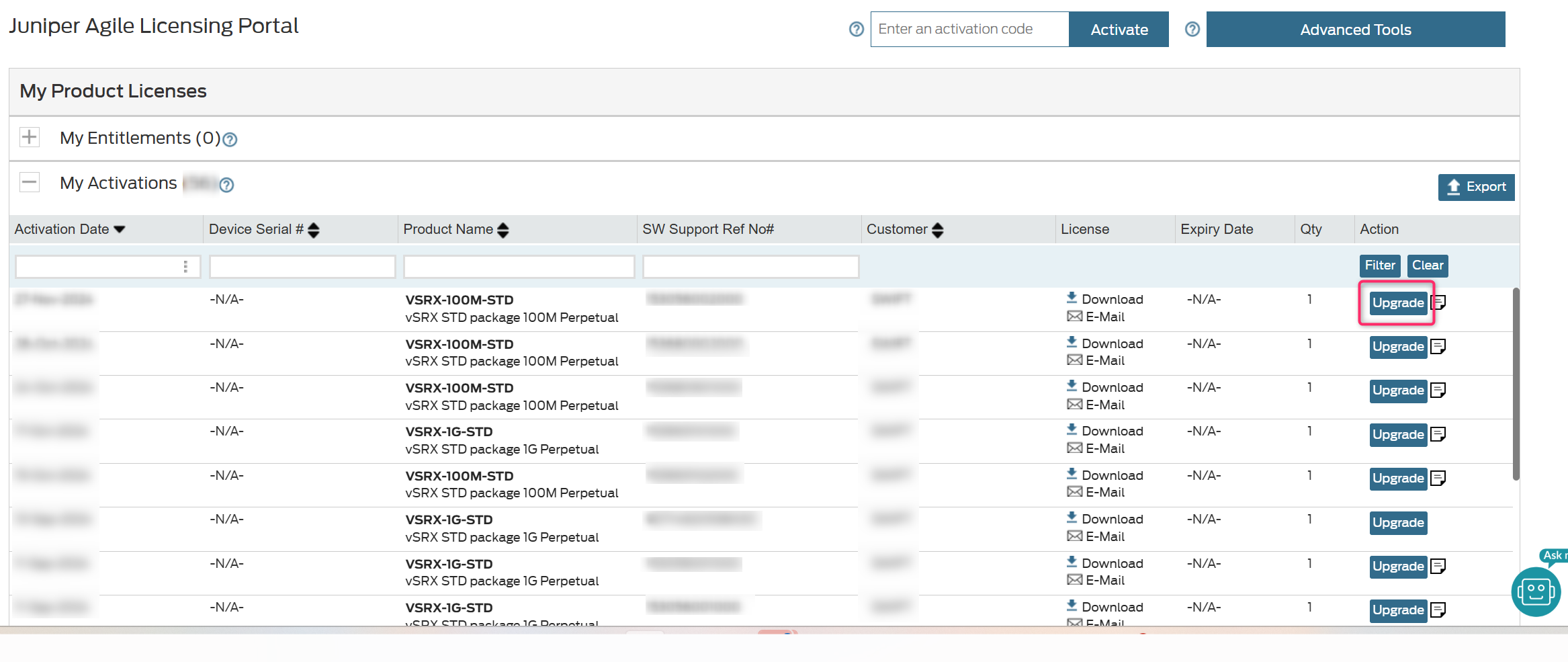Image resolution: width=1568 pixels, height=662 pixels.
Task: Collapse the My Activations section
Action: tap(29, 182)
